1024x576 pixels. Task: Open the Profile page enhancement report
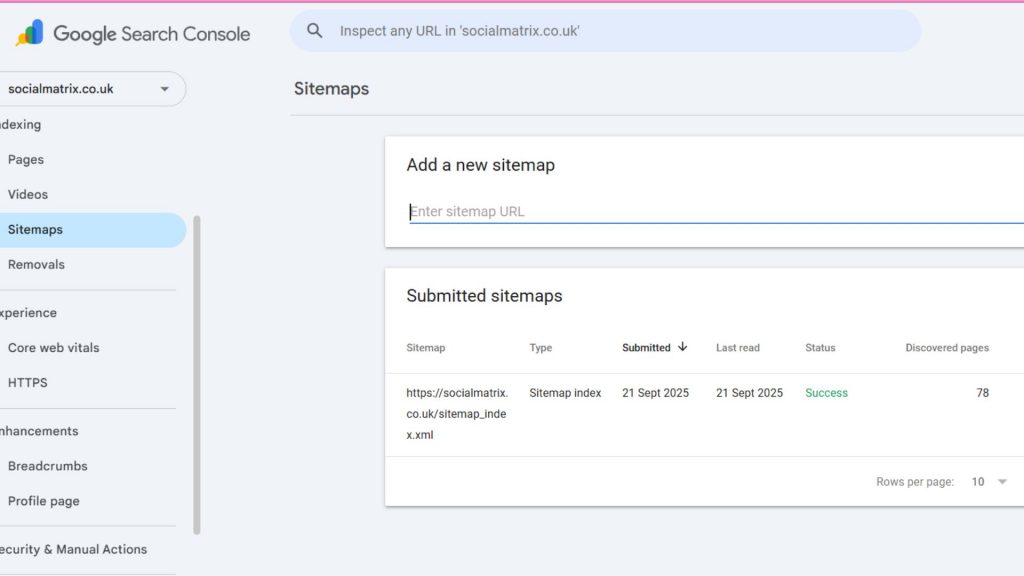(x=44, y=501)
